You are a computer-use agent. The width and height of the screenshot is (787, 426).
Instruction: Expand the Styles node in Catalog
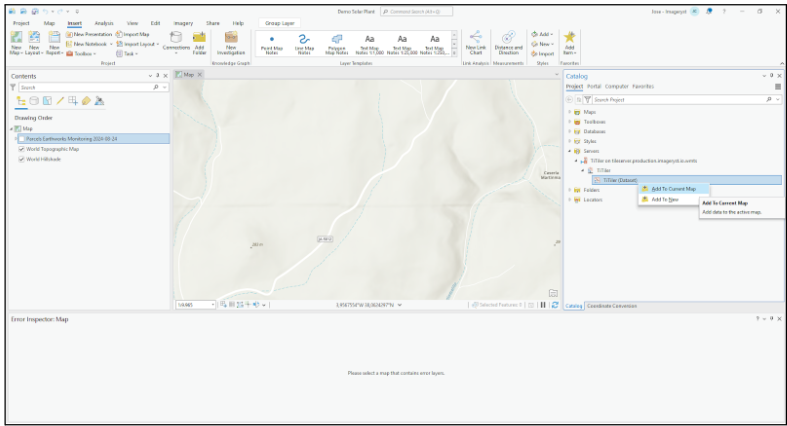coord(570,141)
